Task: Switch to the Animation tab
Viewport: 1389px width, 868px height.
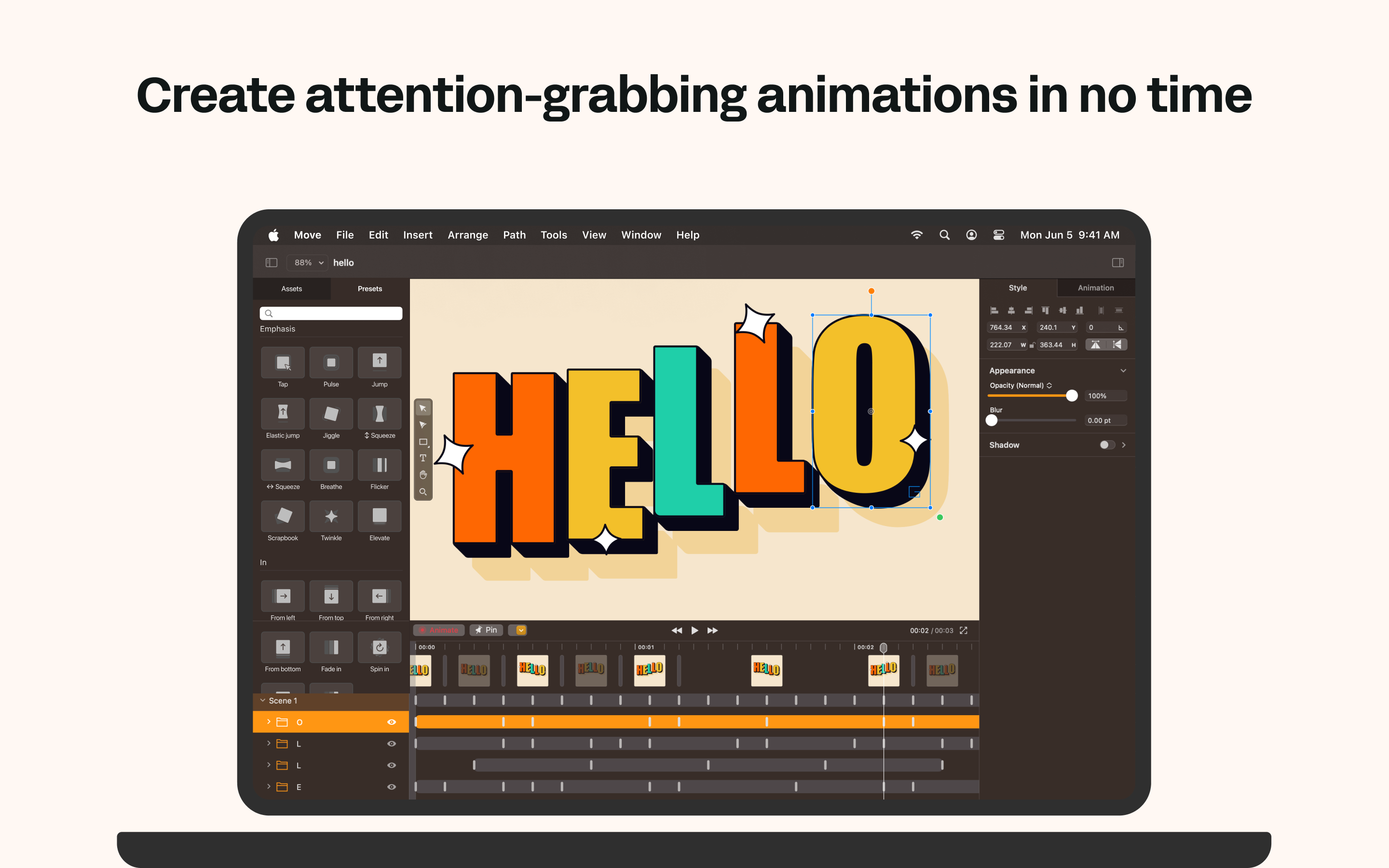Action: [x=1095, y=288]
